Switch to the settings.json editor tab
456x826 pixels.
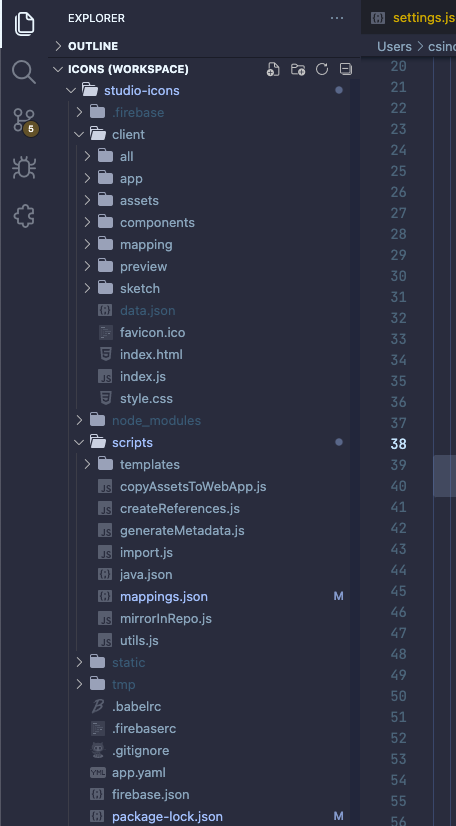pyautogui.click(x=409, y=18)
